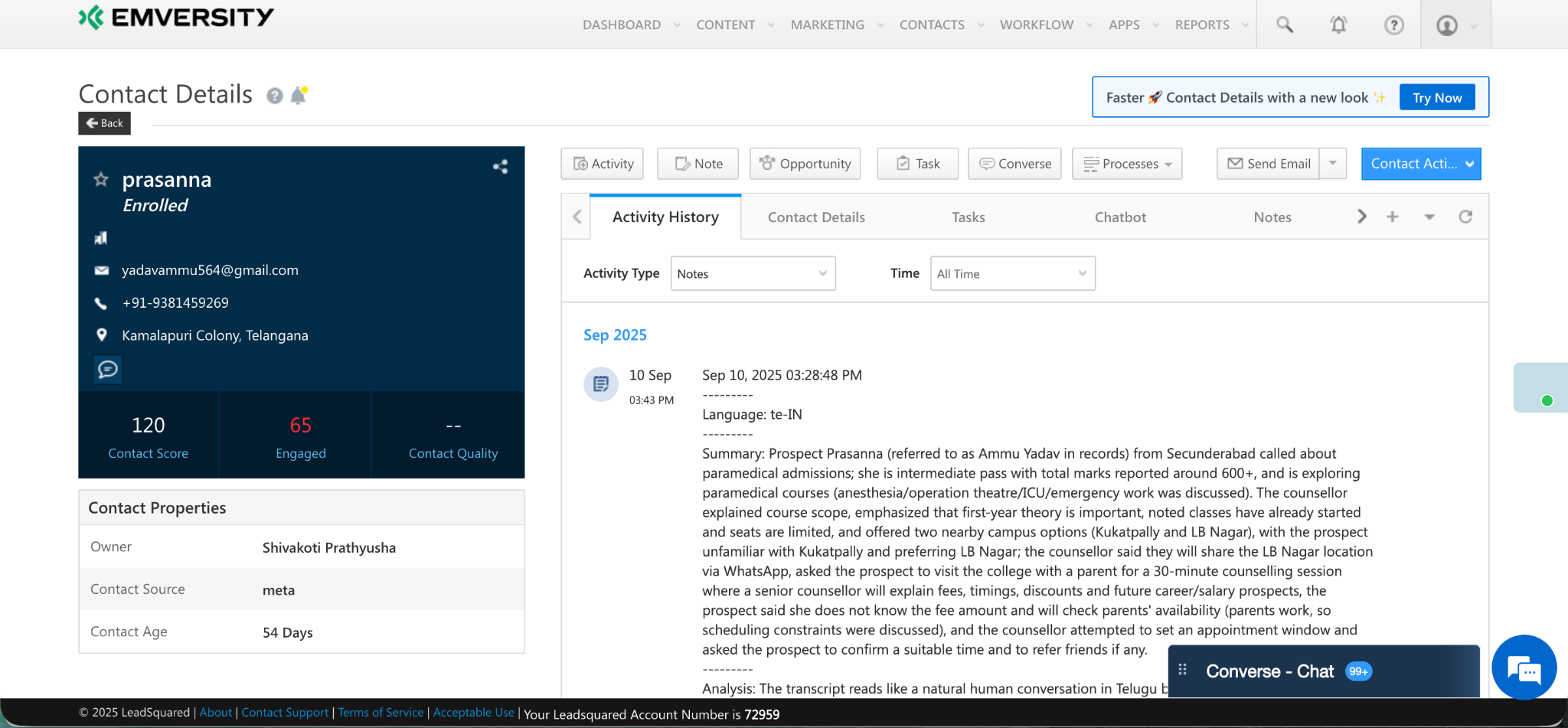The width and height of the screenshot is (1568, 728).
Task: Switch to the Tasks tab
Action: (x=968, y=217)
